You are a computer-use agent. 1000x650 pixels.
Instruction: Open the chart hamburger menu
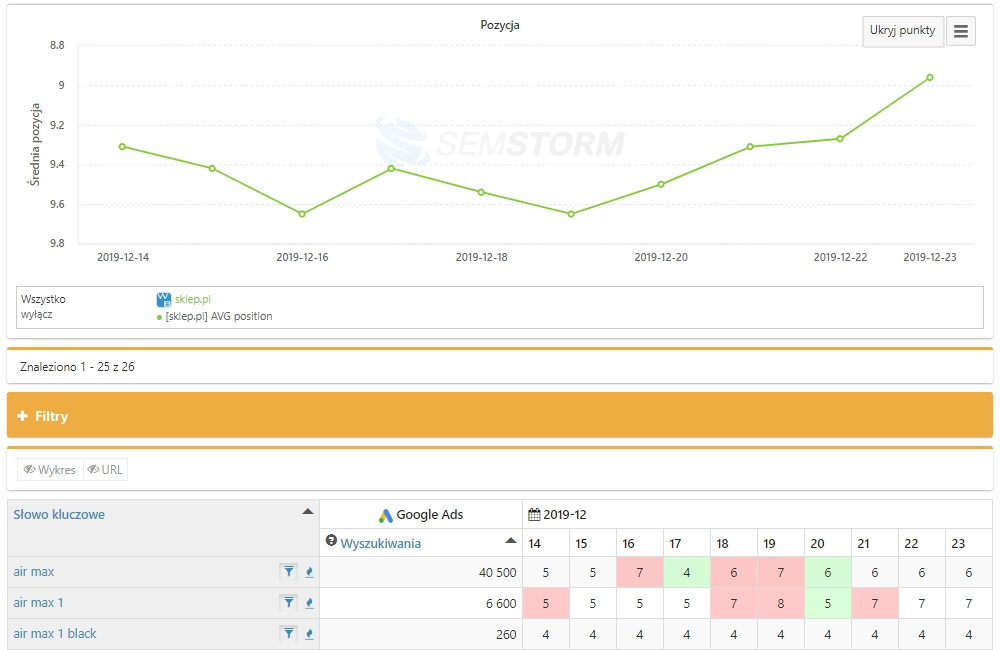pyautogui.click(x=961, y=31)
